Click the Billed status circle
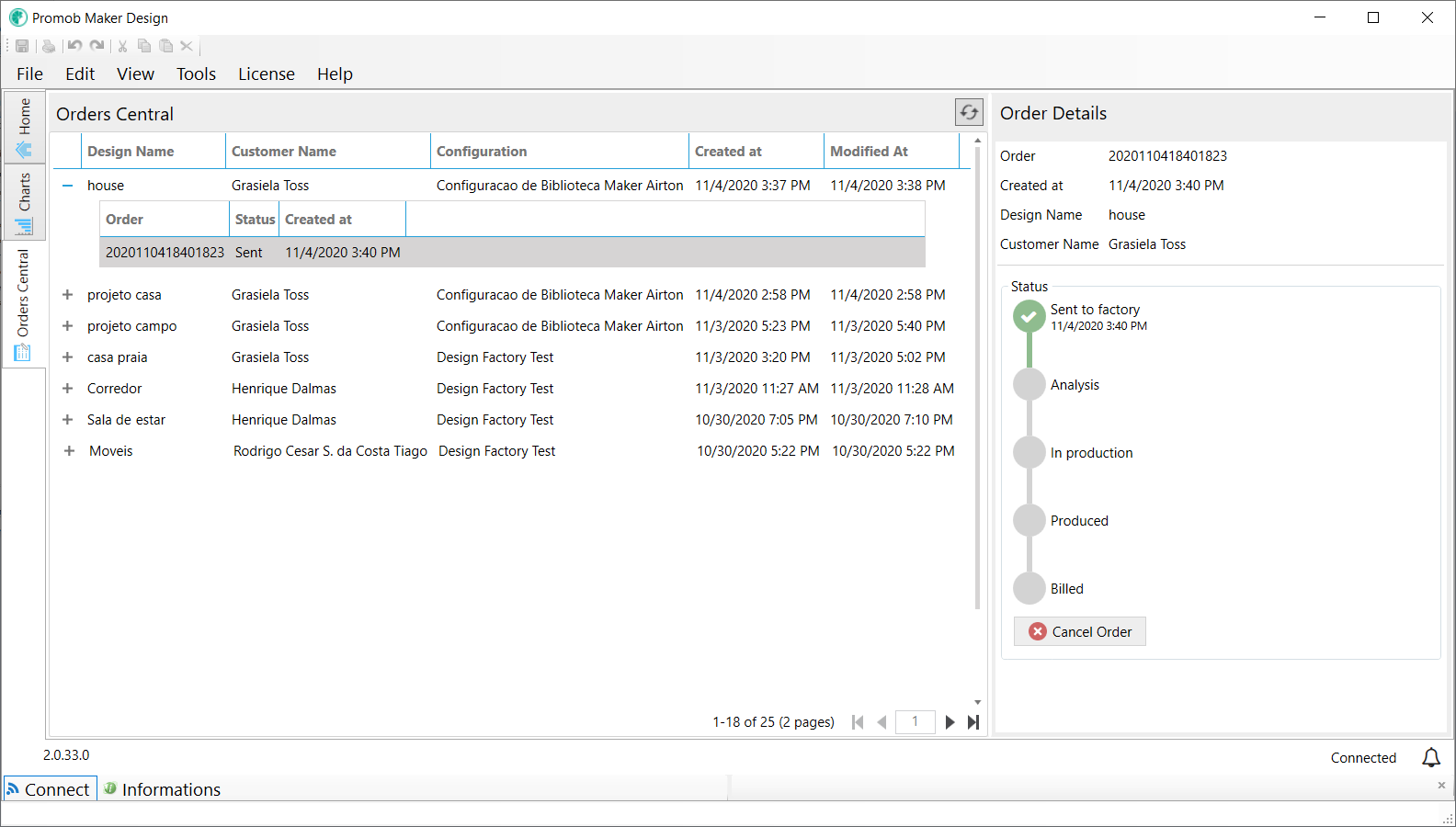 pos(1029,588)
